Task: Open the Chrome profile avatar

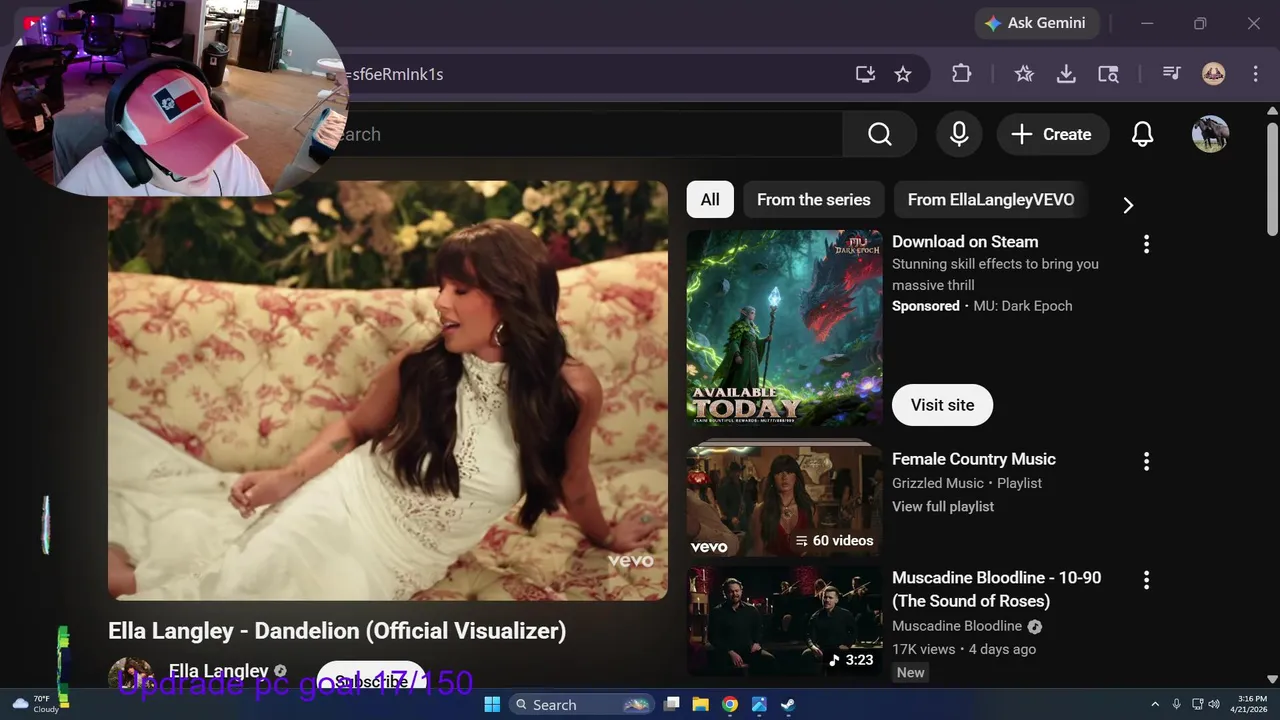Action: pyautogui.click(x=1214, y=74)
